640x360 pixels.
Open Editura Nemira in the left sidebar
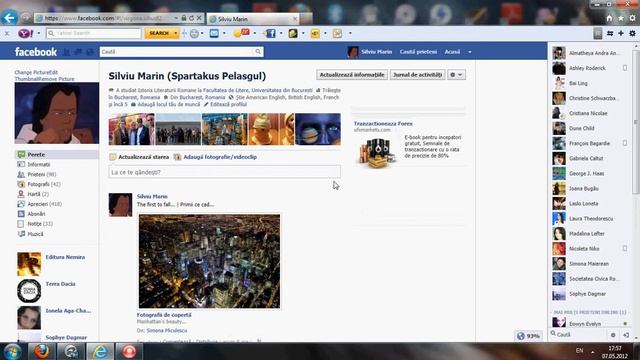65,257
